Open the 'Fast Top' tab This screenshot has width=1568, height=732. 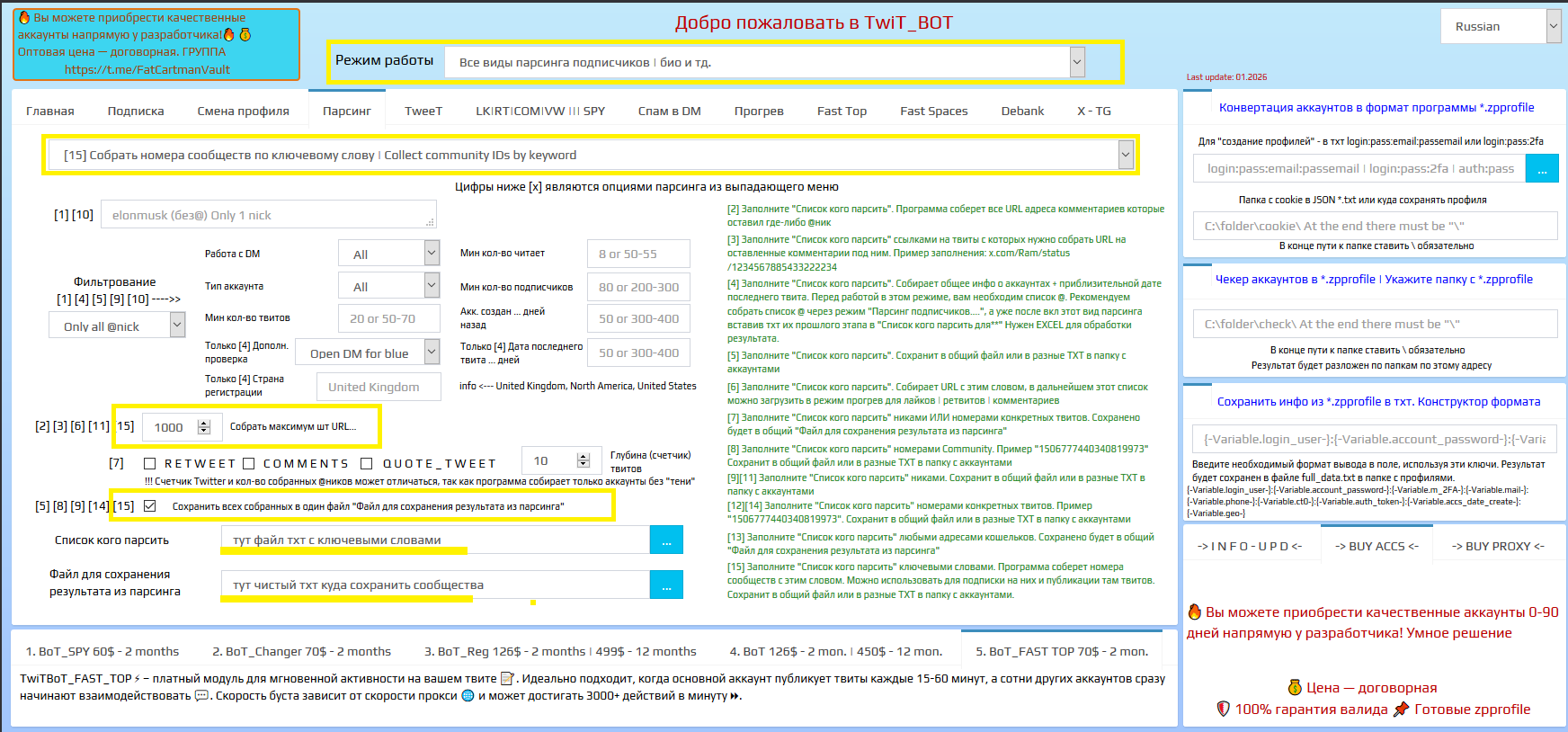tap(842, 111)
